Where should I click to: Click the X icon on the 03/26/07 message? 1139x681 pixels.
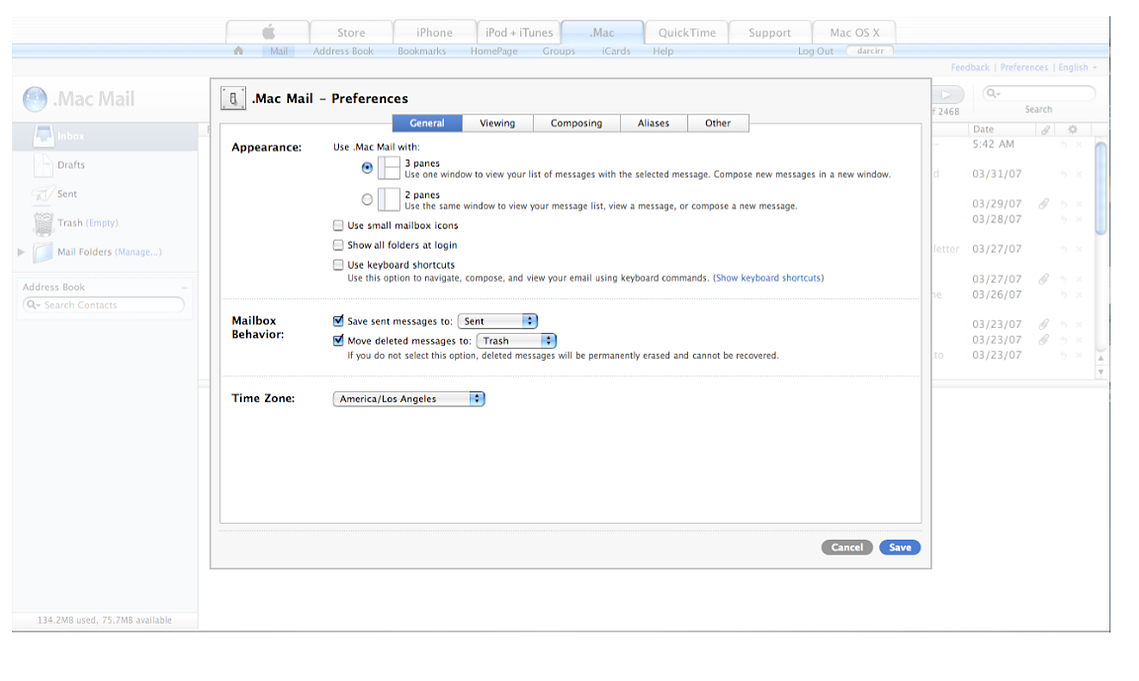tap(1079, 295)
